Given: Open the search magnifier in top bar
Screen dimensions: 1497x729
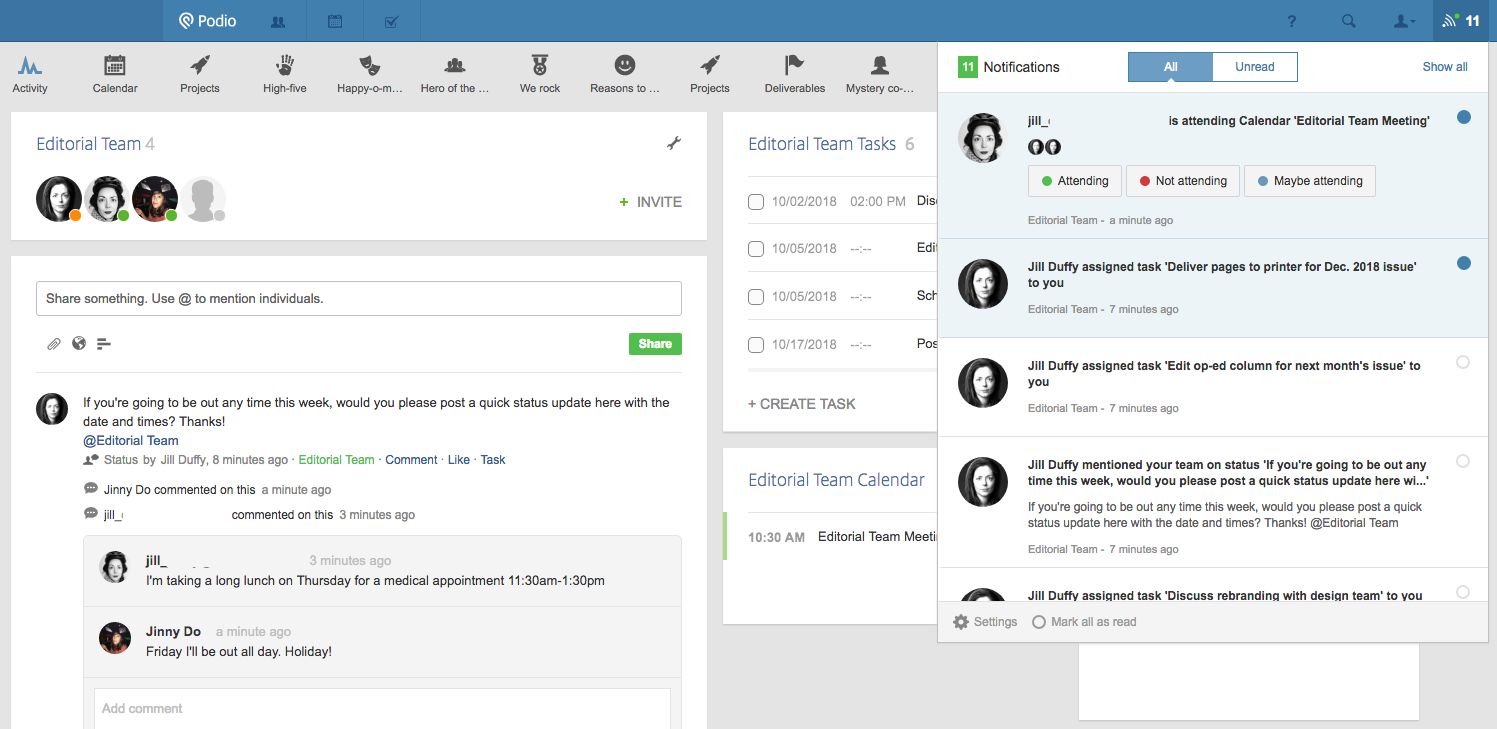Looking at the screenshot, I should [x=1348, y=21].
